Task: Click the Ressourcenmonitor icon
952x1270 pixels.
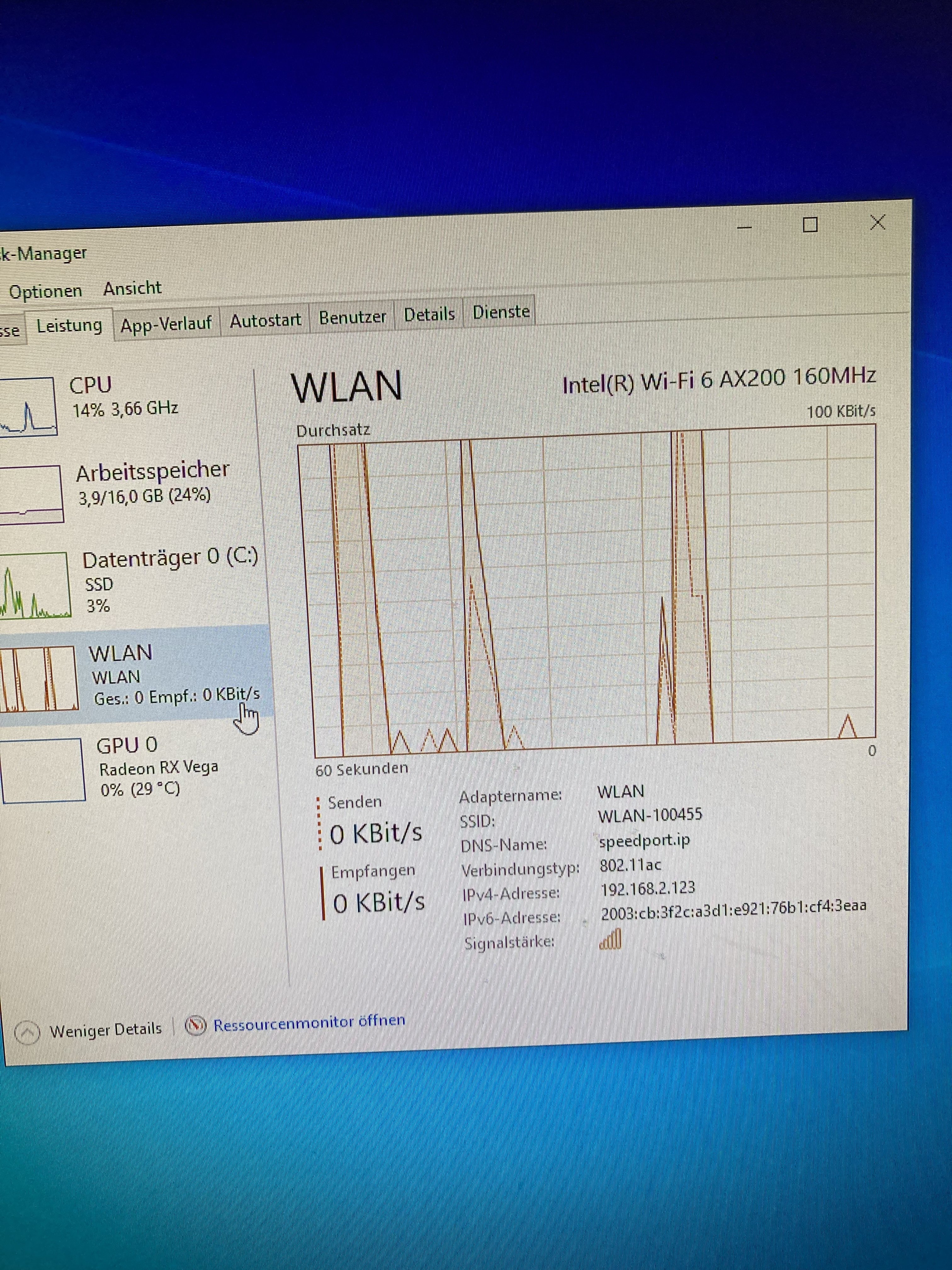Action: [x=196, y=1025]
